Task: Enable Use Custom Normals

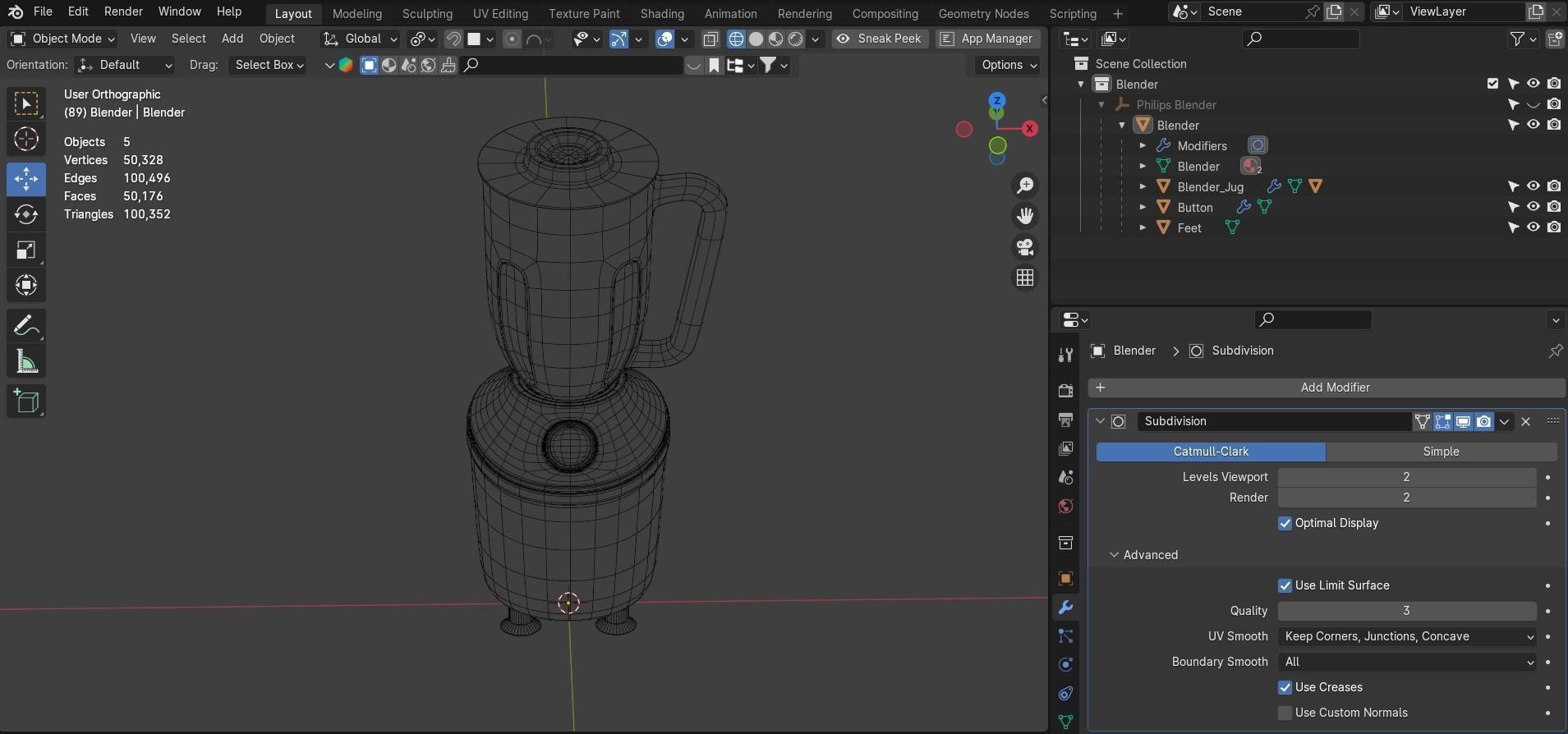Action: point(1285,713)
